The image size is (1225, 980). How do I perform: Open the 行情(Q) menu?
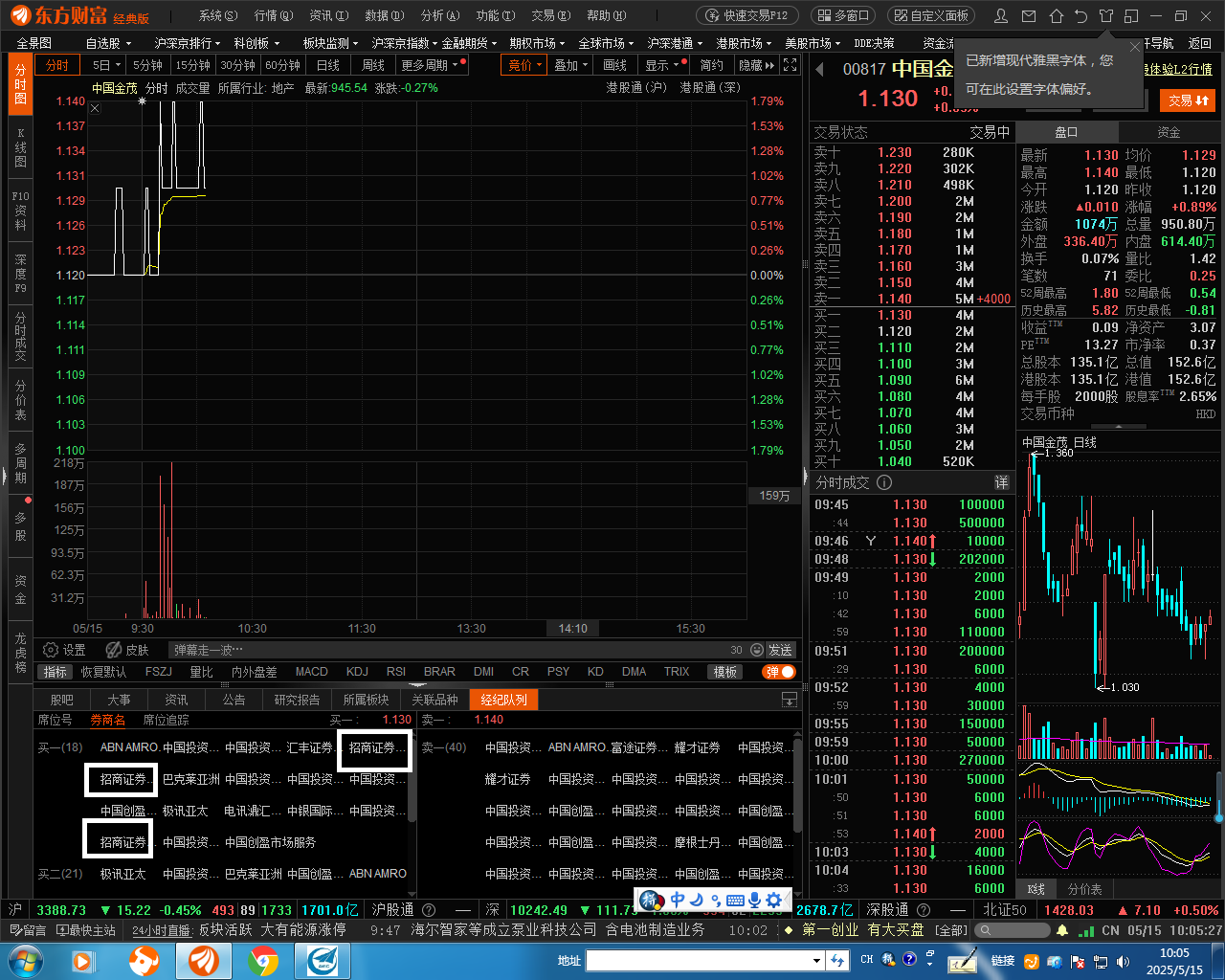pyautogui.click(x=274, y=15)
